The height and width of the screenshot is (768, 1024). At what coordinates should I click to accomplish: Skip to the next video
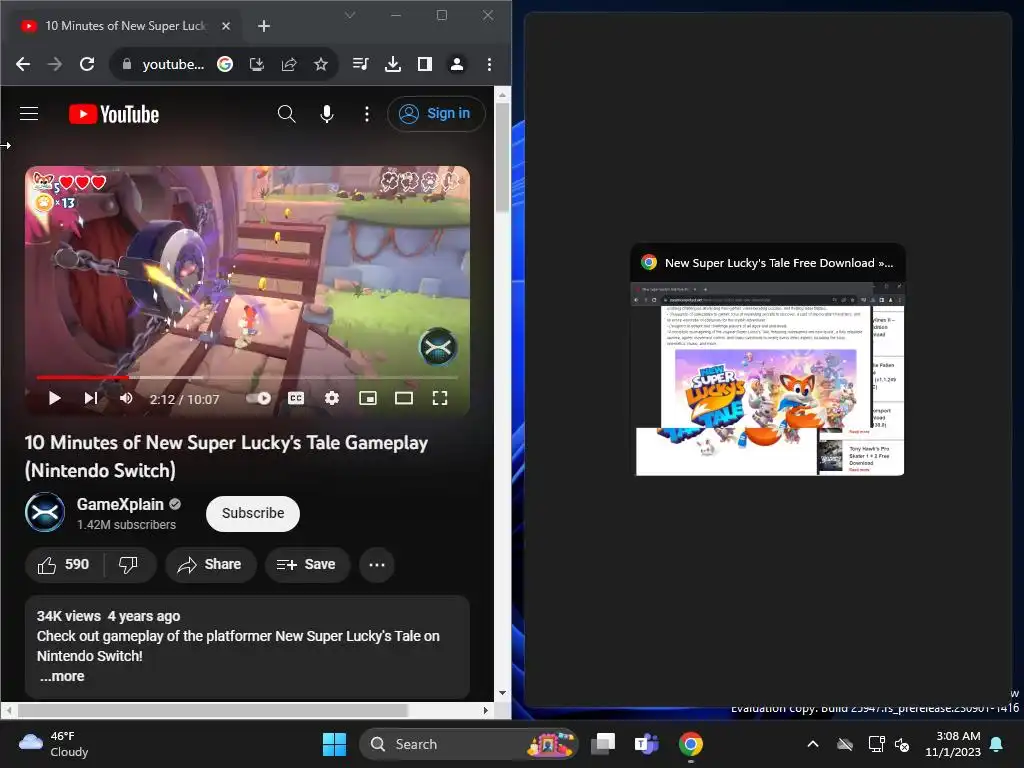[91, 398]
